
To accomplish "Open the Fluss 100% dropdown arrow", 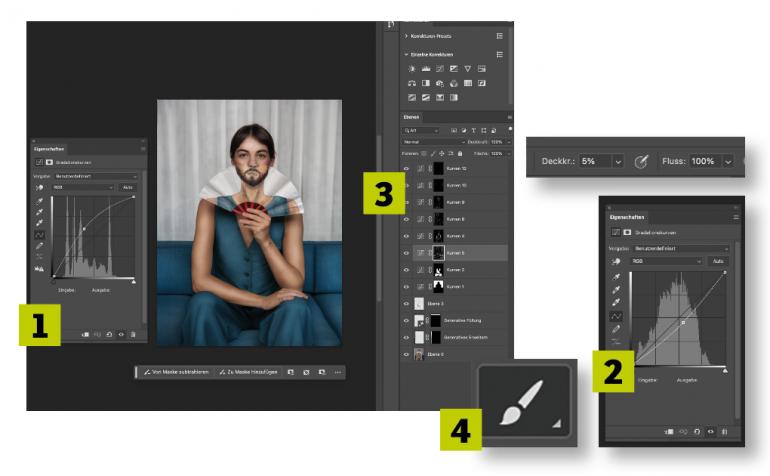I will (x=728, y=161).
